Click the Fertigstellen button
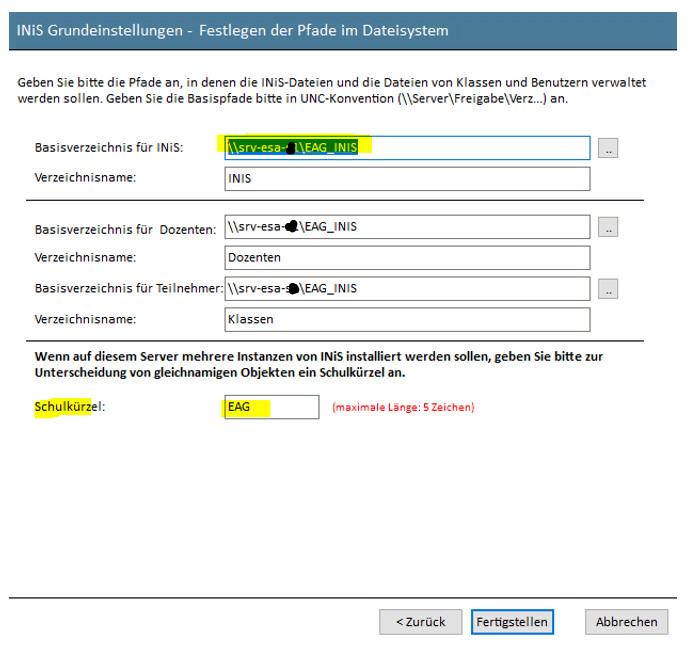690x656 pixels. [x=512, y=622]
